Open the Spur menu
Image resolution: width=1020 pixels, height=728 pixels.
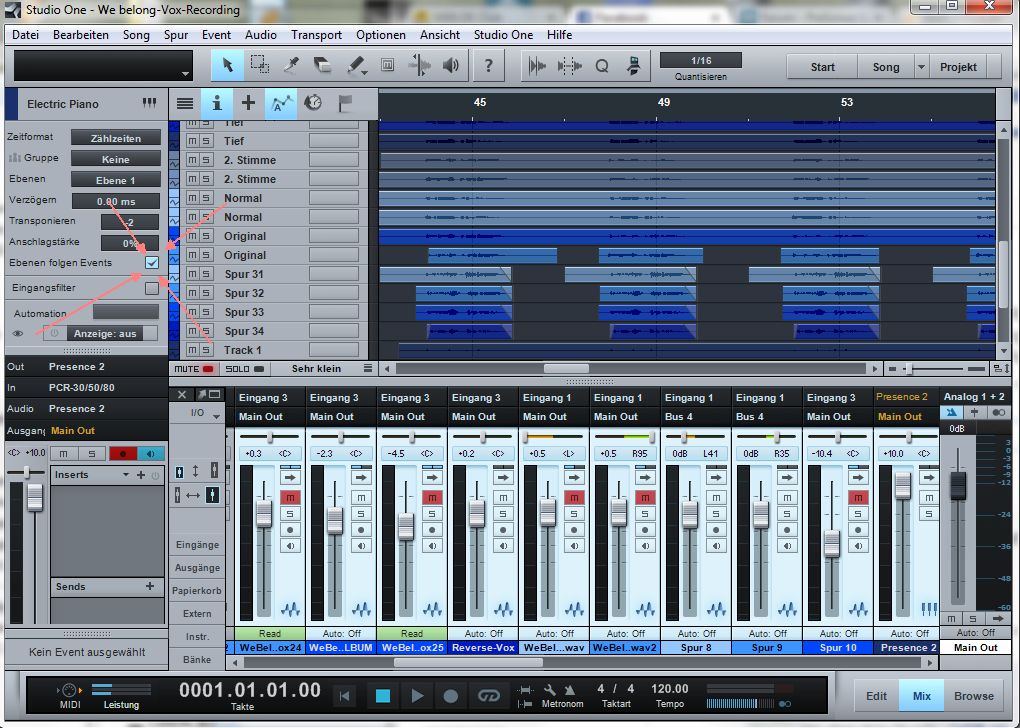click(176, 35)
